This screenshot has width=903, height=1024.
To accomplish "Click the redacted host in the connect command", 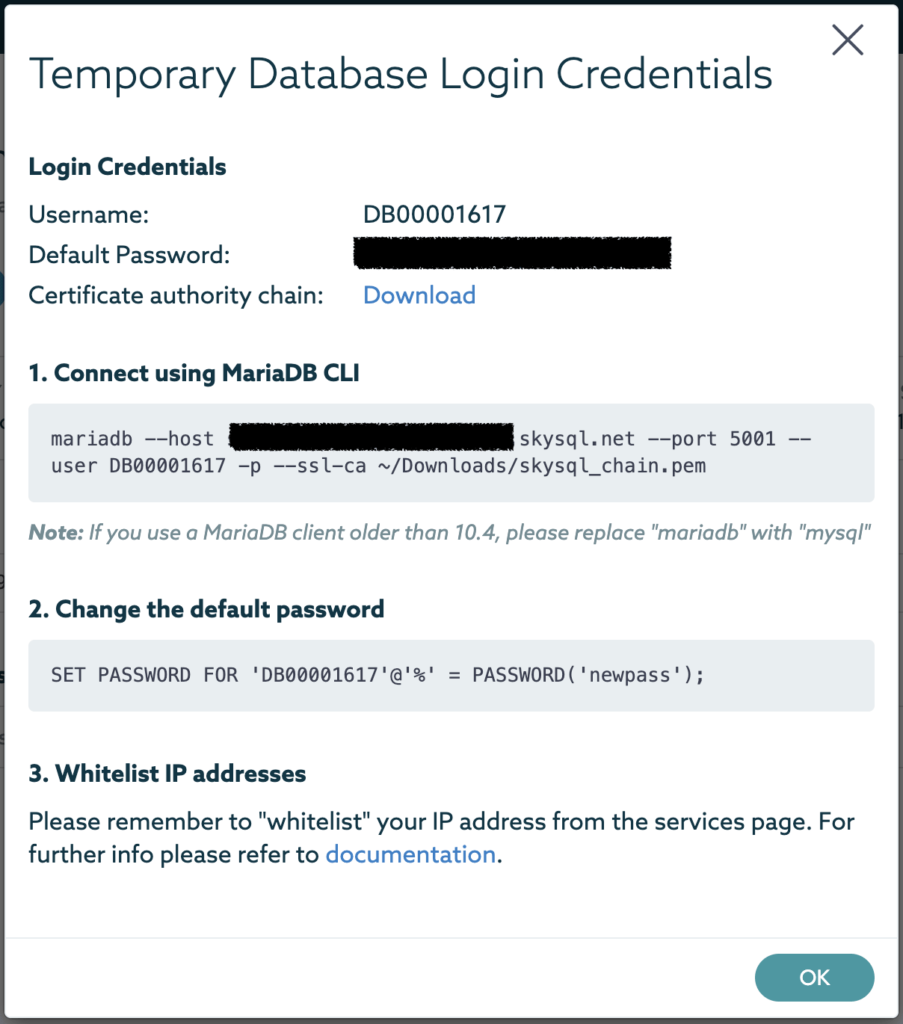I will coord(371,437).
